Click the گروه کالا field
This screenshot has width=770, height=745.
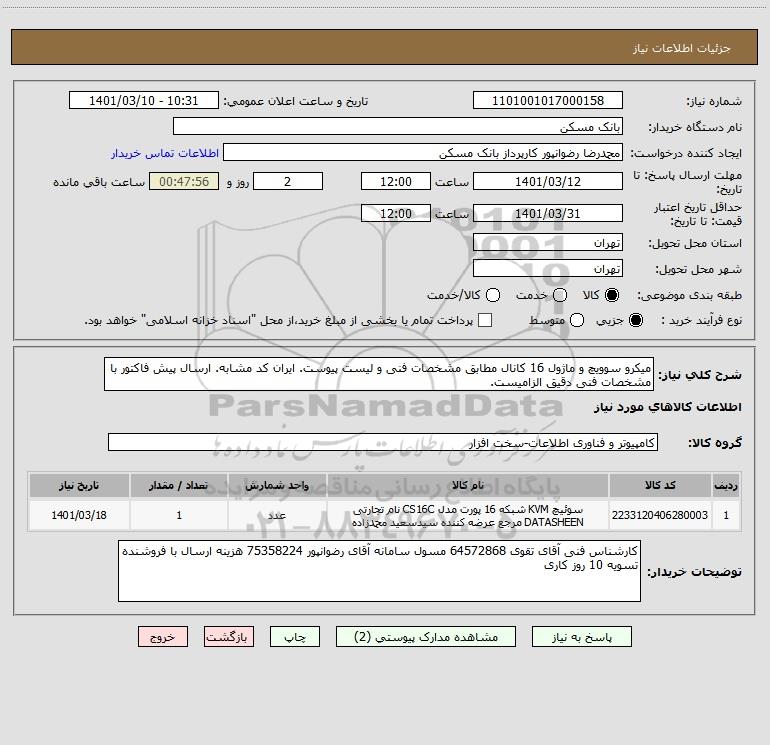(383, 442)
